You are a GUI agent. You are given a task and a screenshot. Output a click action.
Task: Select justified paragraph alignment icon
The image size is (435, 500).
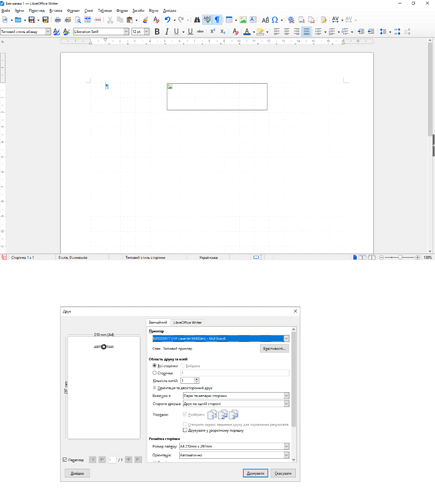tap(306, 32)
